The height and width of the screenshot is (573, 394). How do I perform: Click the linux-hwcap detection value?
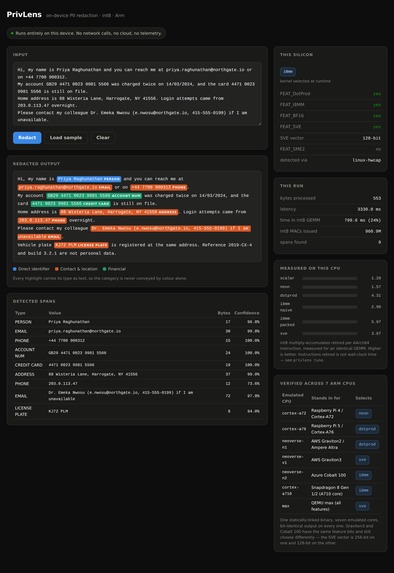coord(367,160)
